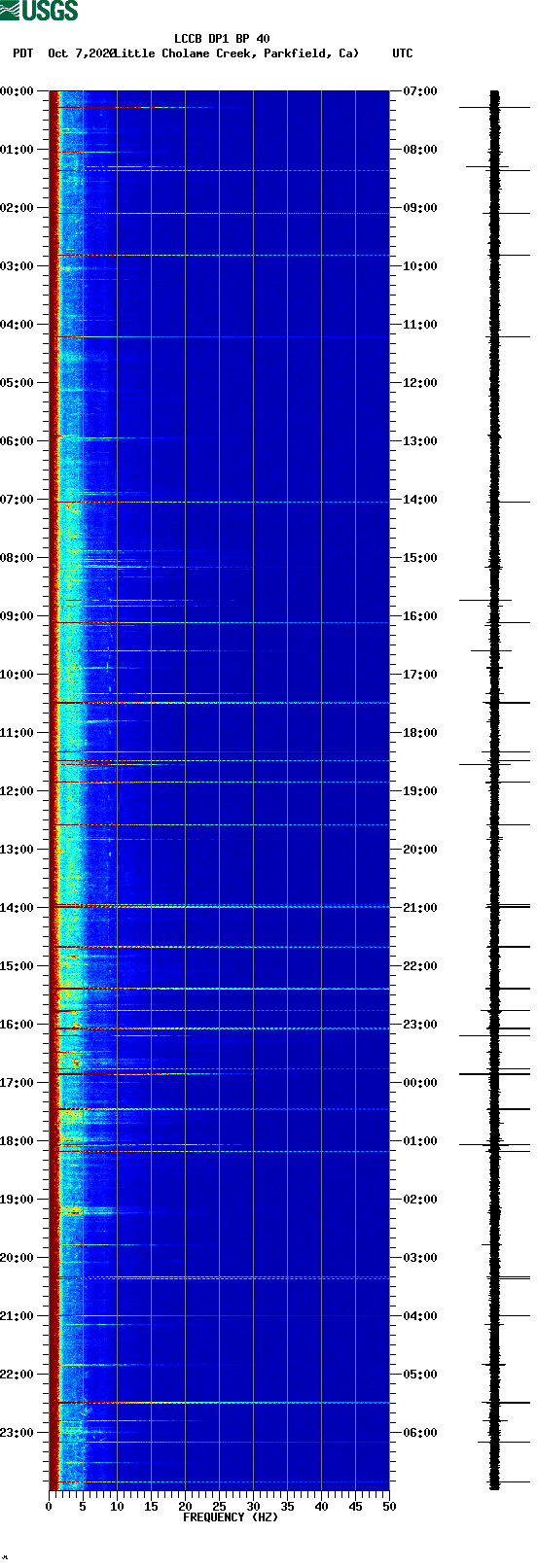Click the 00:00 label on the PDT axis
The image size is (537, 1568).
(x=18, y=91)
